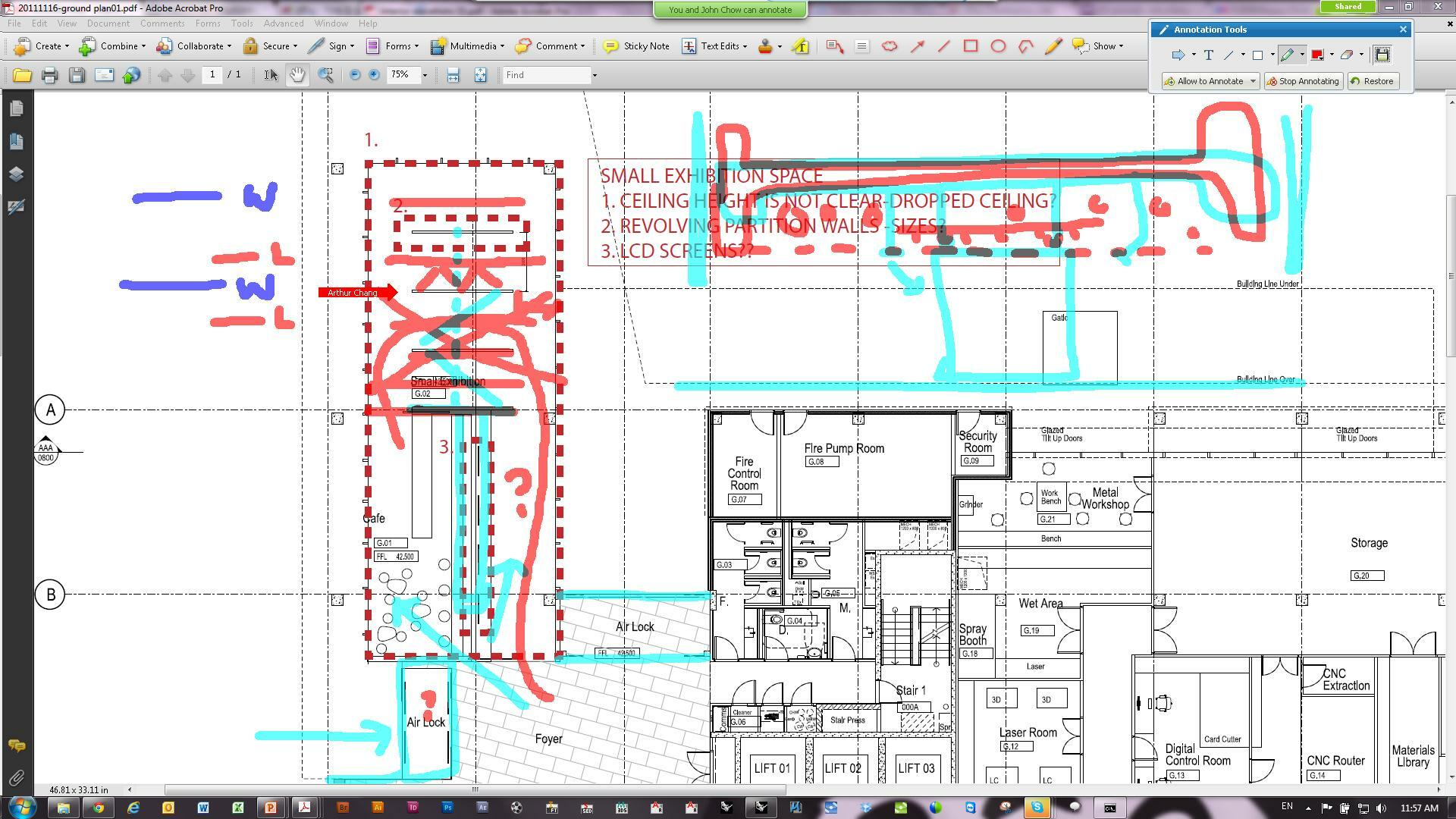1456x819 pixels.
Task: Select the Pencil drawing tool
Action: [1053, 46]
